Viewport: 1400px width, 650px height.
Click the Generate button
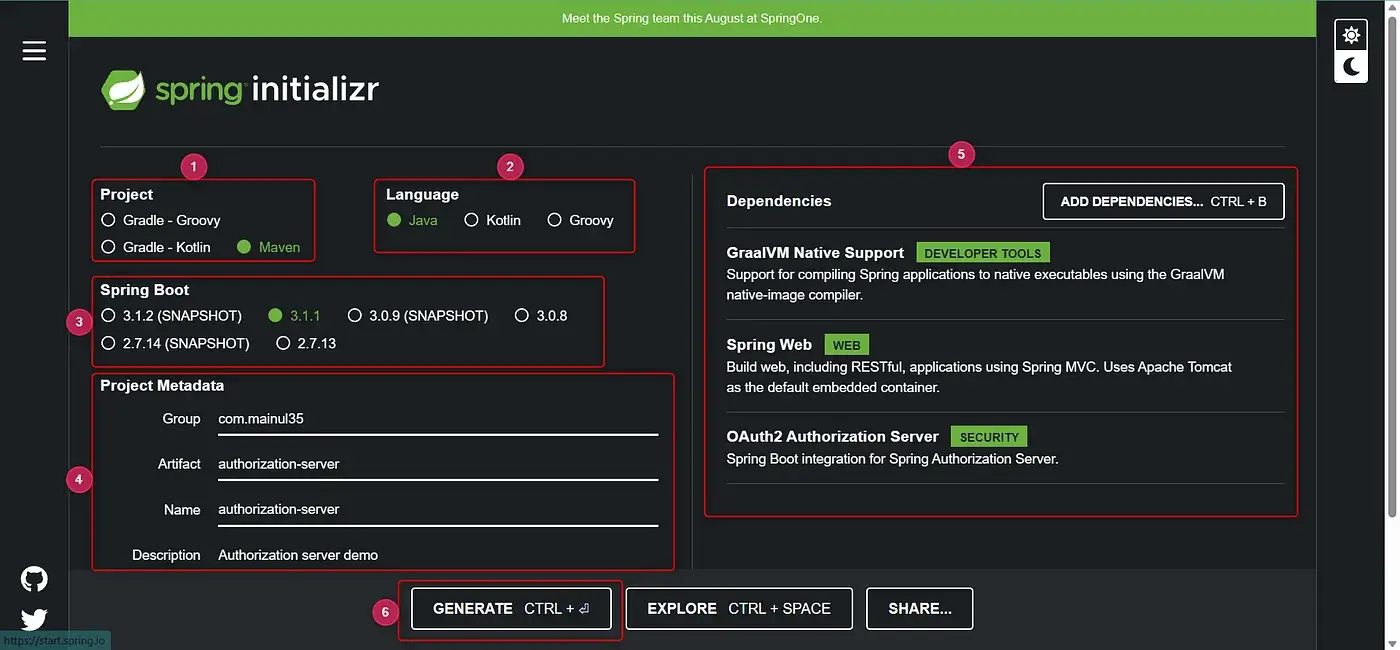click(511, 608)
